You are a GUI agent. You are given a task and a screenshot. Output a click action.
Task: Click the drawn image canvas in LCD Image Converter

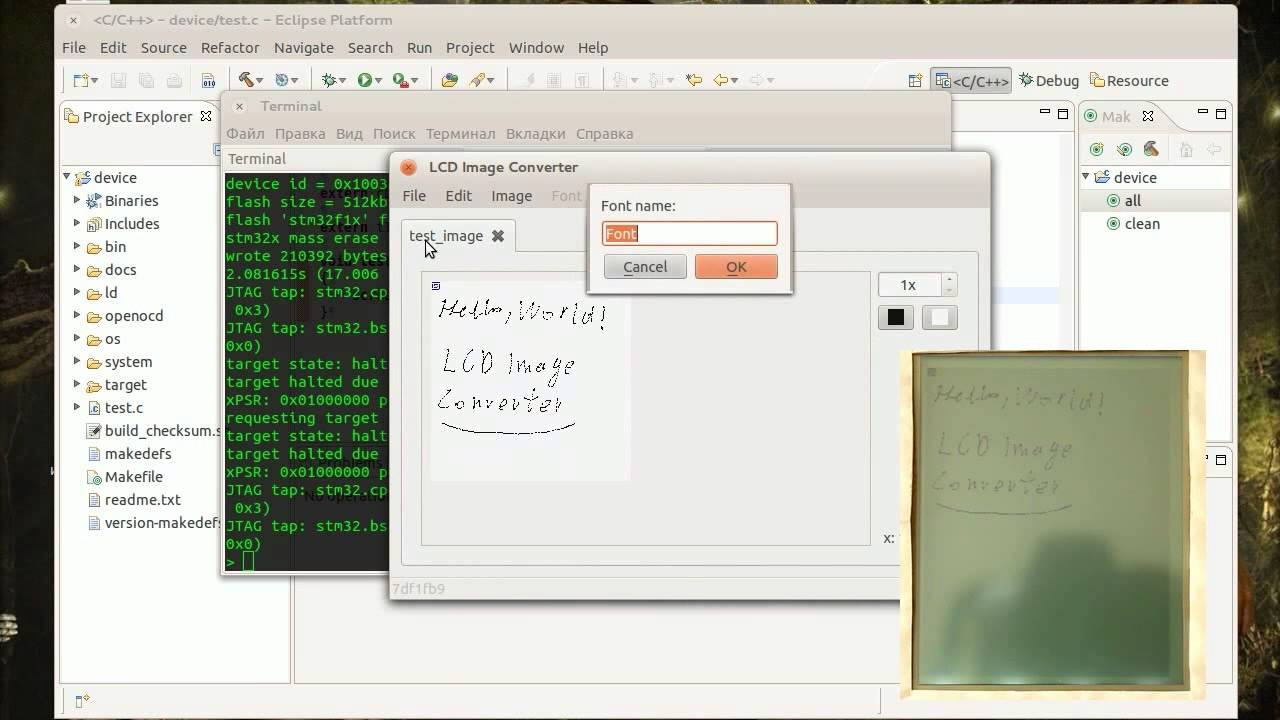click(x=530, y=380)
